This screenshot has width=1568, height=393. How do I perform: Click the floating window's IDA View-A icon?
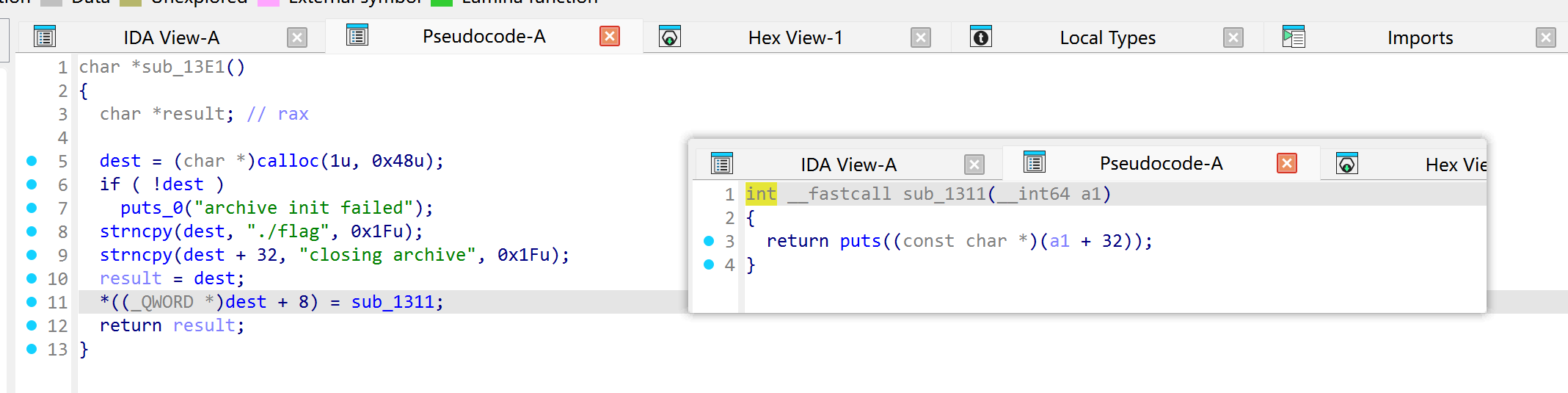click(x=722, y=164)
